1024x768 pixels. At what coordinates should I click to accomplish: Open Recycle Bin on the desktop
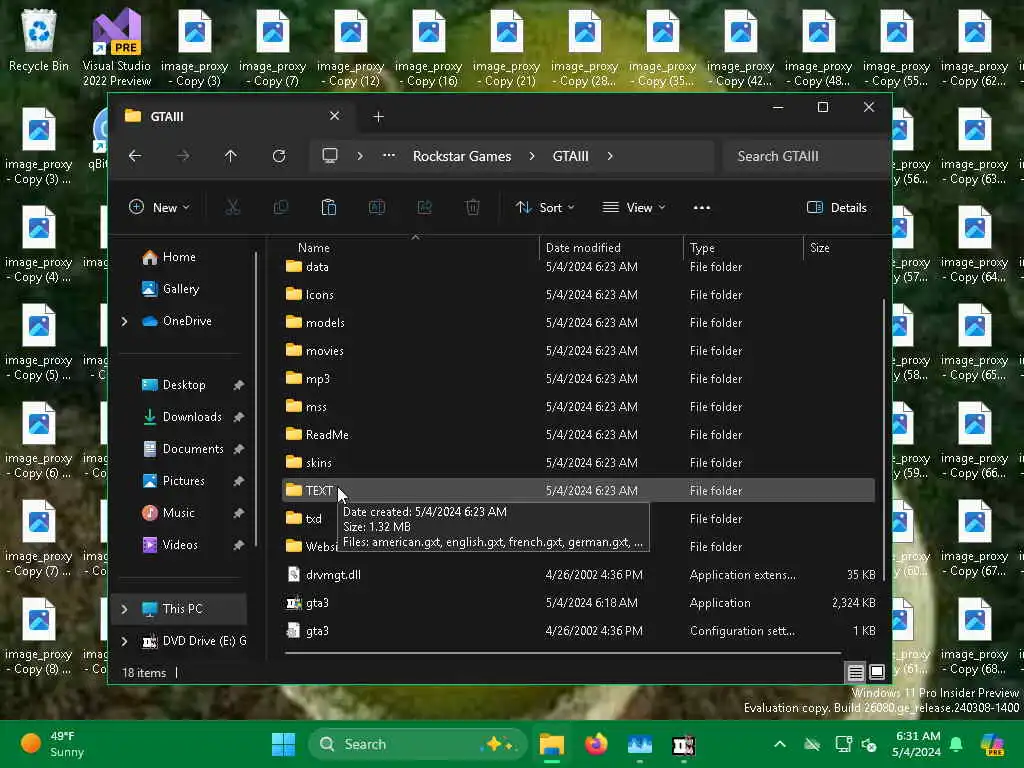tap(39, 40)
